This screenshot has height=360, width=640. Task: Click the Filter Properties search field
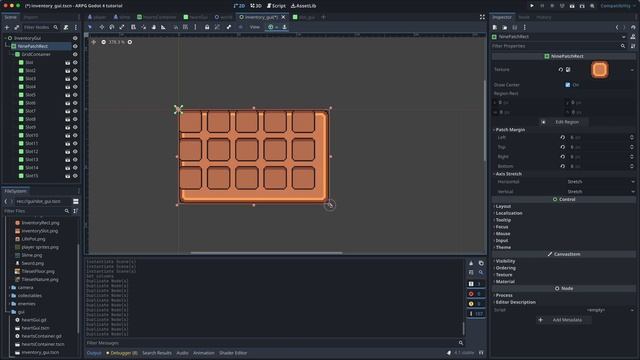point(558,46)
